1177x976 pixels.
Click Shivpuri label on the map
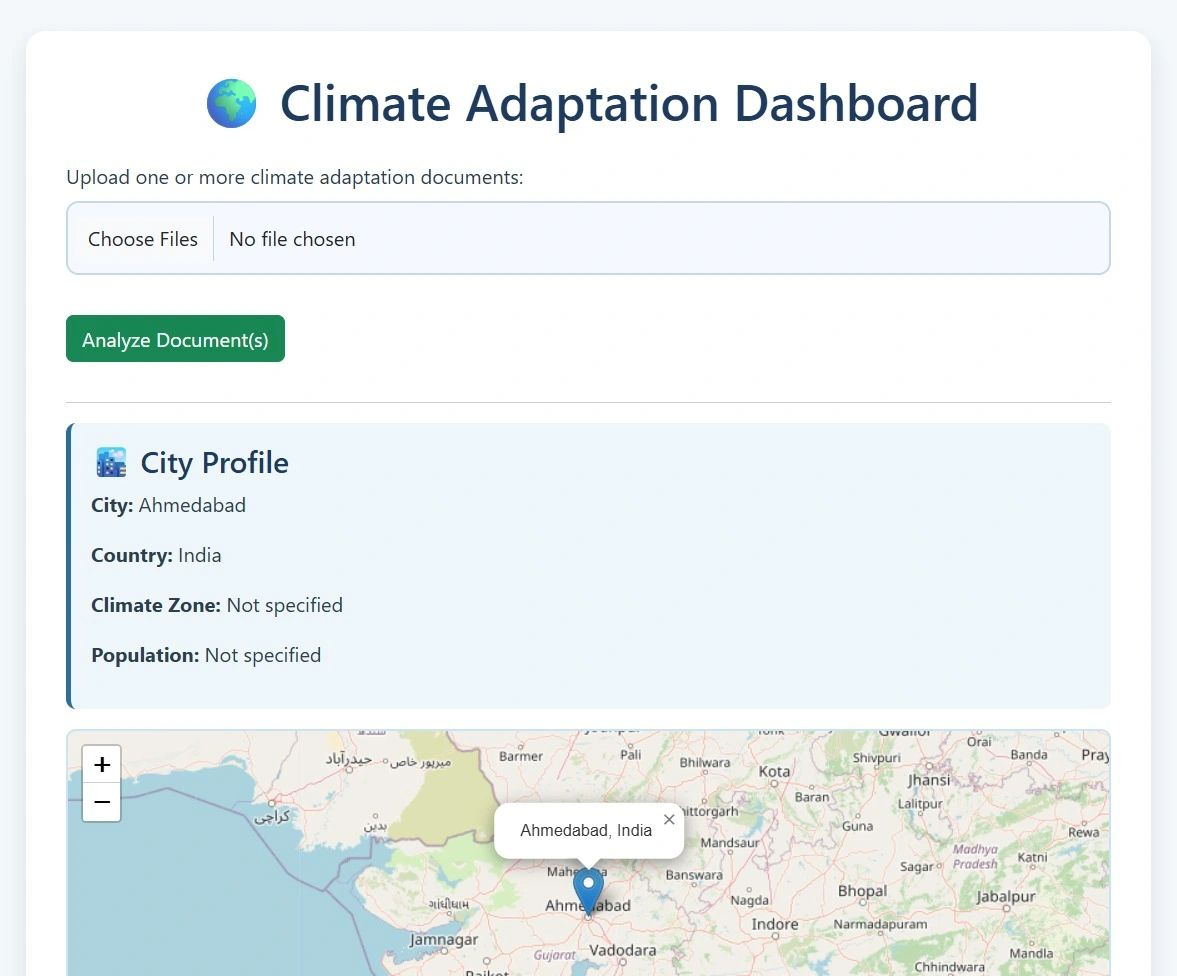pos(877,758)
